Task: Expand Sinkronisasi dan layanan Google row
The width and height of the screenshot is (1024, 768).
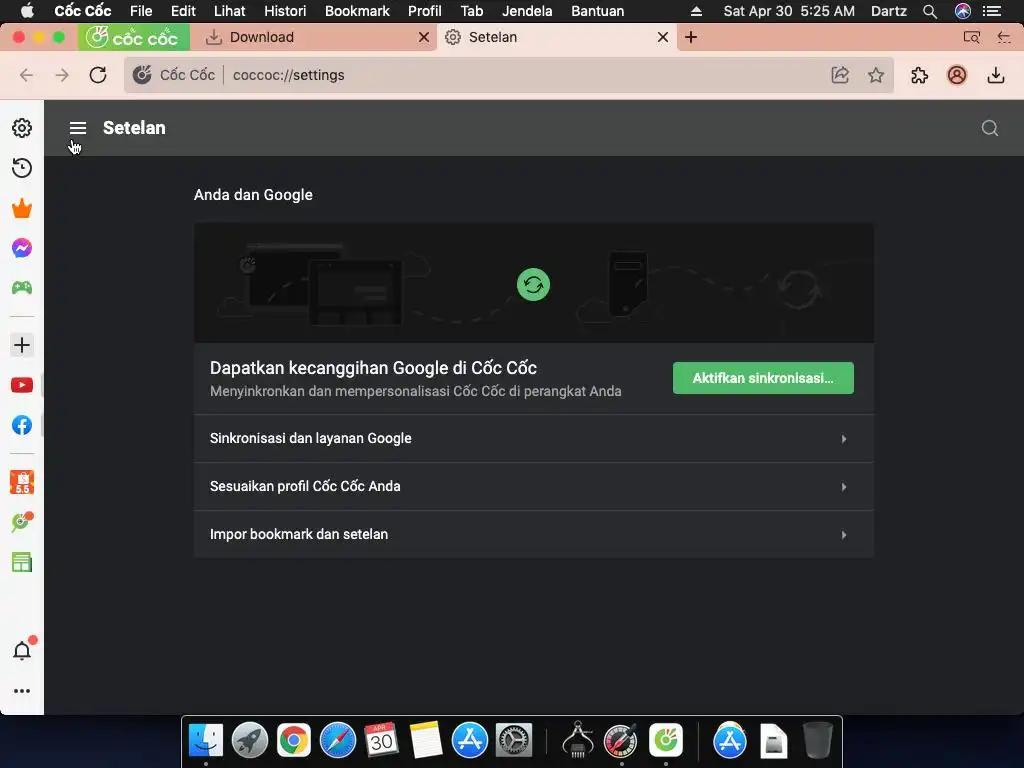Action: pos(534,438)
